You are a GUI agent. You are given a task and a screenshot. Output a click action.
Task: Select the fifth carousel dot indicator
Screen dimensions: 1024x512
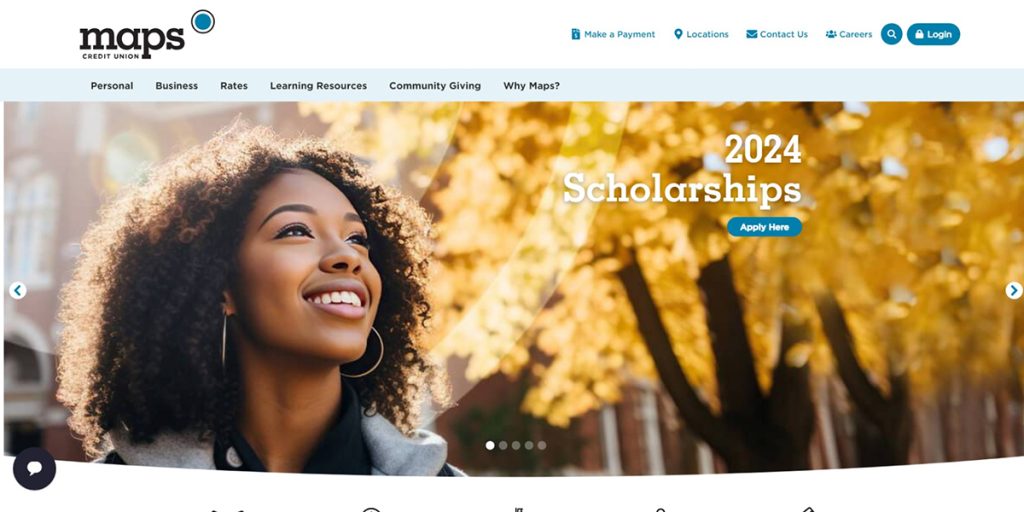tap(541, 445)
